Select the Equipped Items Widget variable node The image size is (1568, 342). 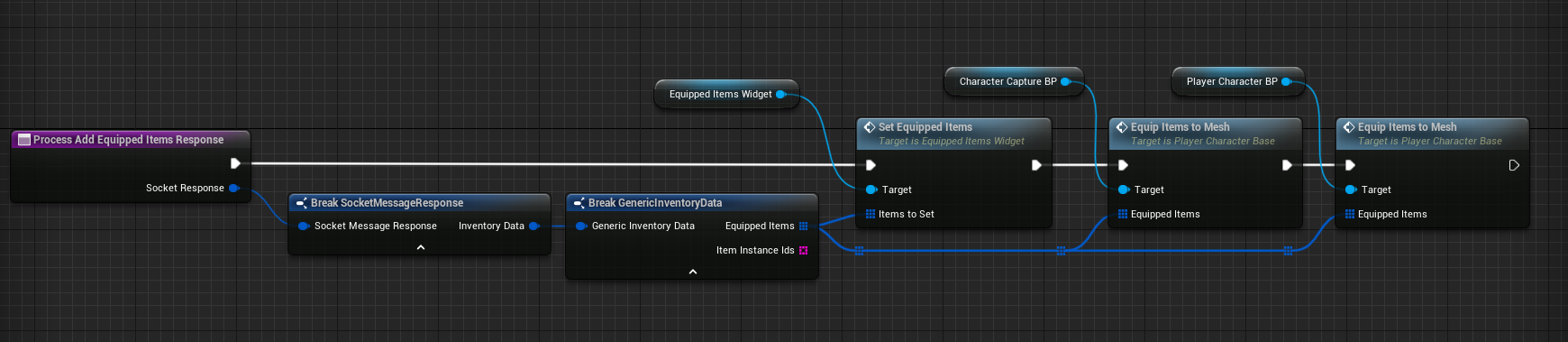(x=726, y=94)
